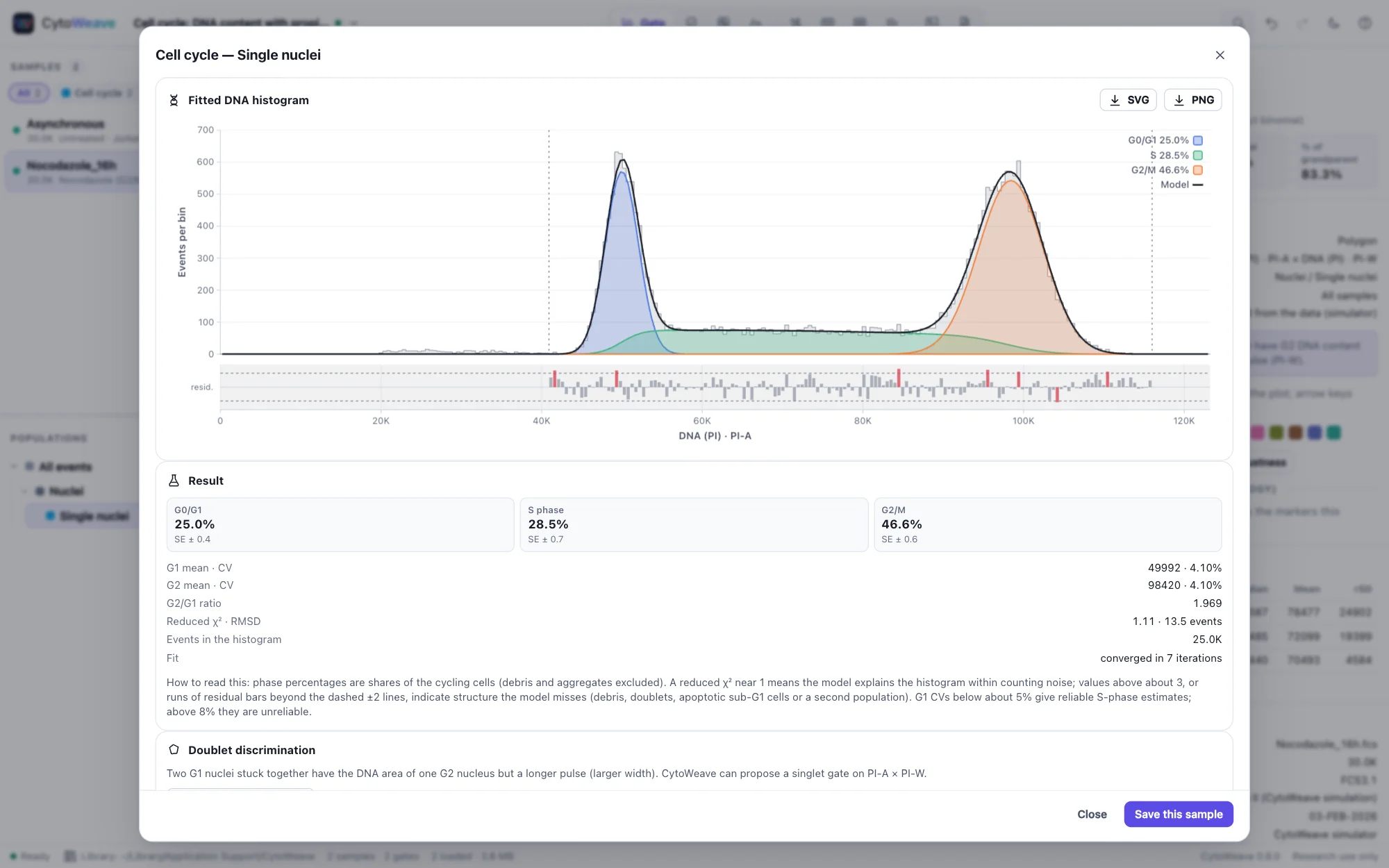Click the Events in the histogram value 25.0K
This screenshot has width=1389, height=868.
point(1207,640)
